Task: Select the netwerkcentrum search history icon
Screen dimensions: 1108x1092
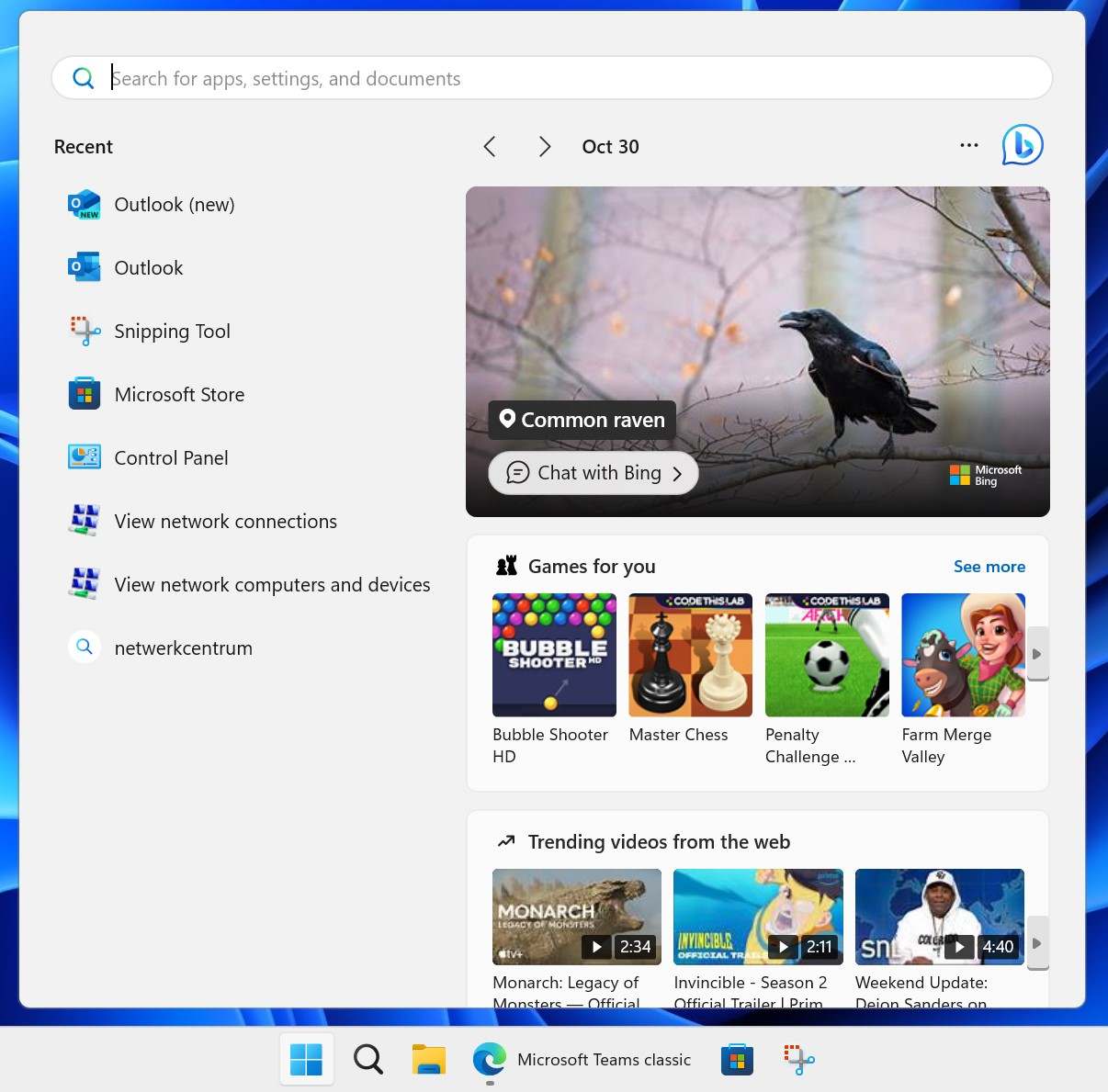Action: (85, 647)
